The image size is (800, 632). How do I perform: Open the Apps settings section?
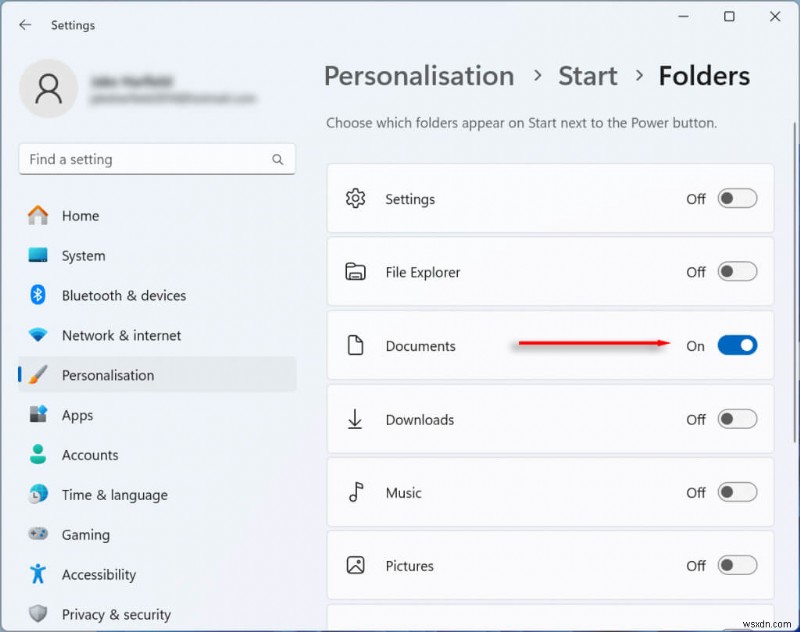157,415
